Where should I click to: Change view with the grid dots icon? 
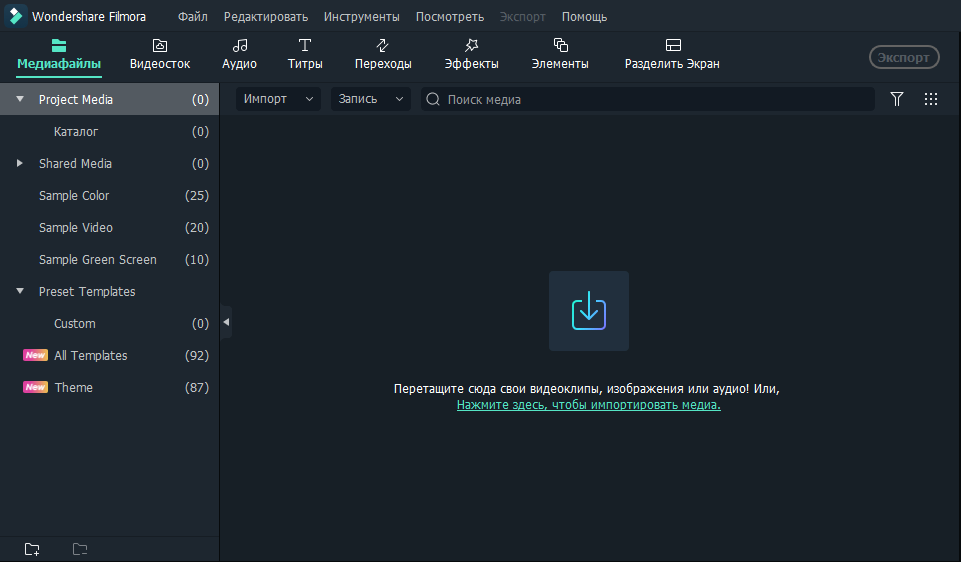pos(930,99)
